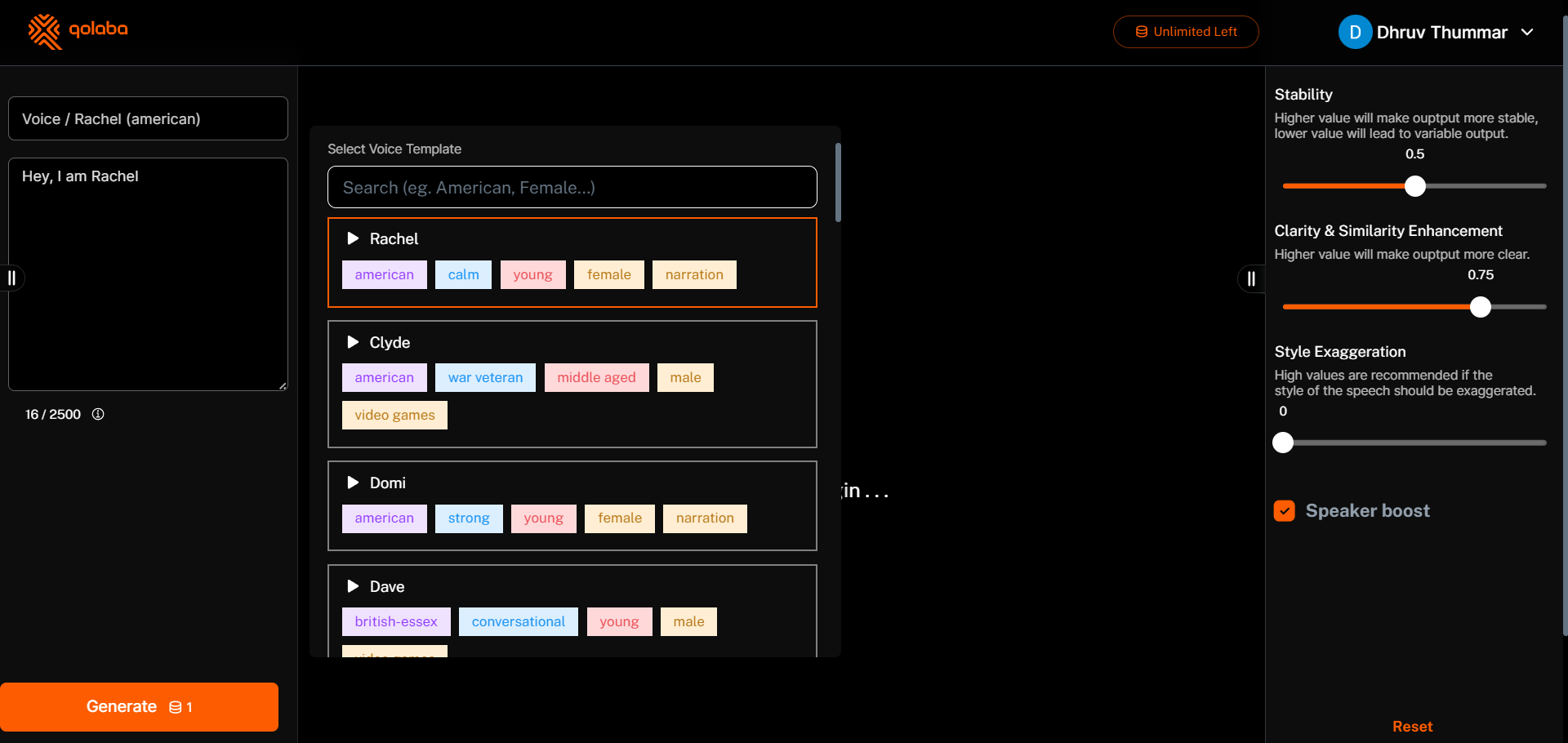Image resolution: width=1568 pixels, height=743 pixels.
Task: Click the Unlimited Left credits button
Action: [x=1186, y=32]
